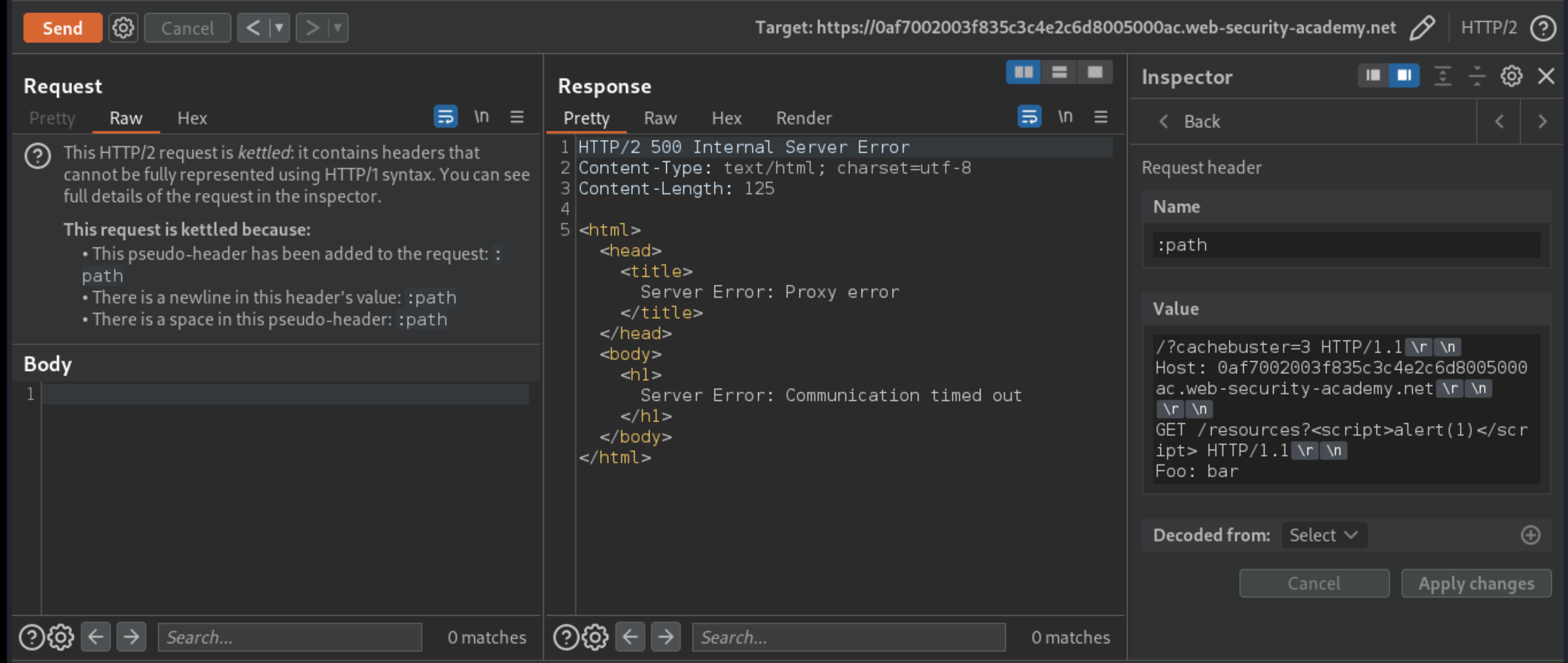Select Response Hex tab
Image resolution: width=1568 pixels, height=663 pixels.
[727, 118]
